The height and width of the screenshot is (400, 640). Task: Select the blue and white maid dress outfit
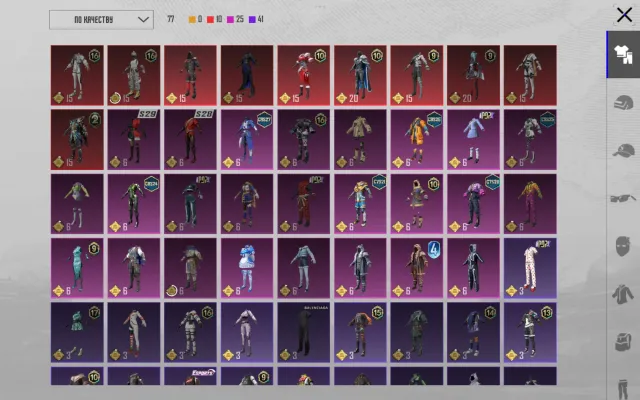[247, 268]
